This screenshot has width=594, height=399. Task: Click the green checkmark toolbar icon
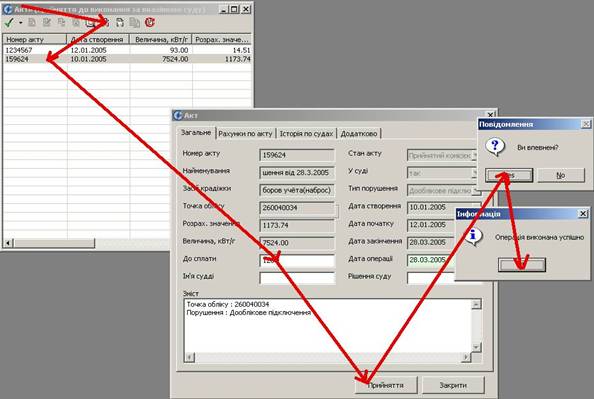(x=9, y=23)
